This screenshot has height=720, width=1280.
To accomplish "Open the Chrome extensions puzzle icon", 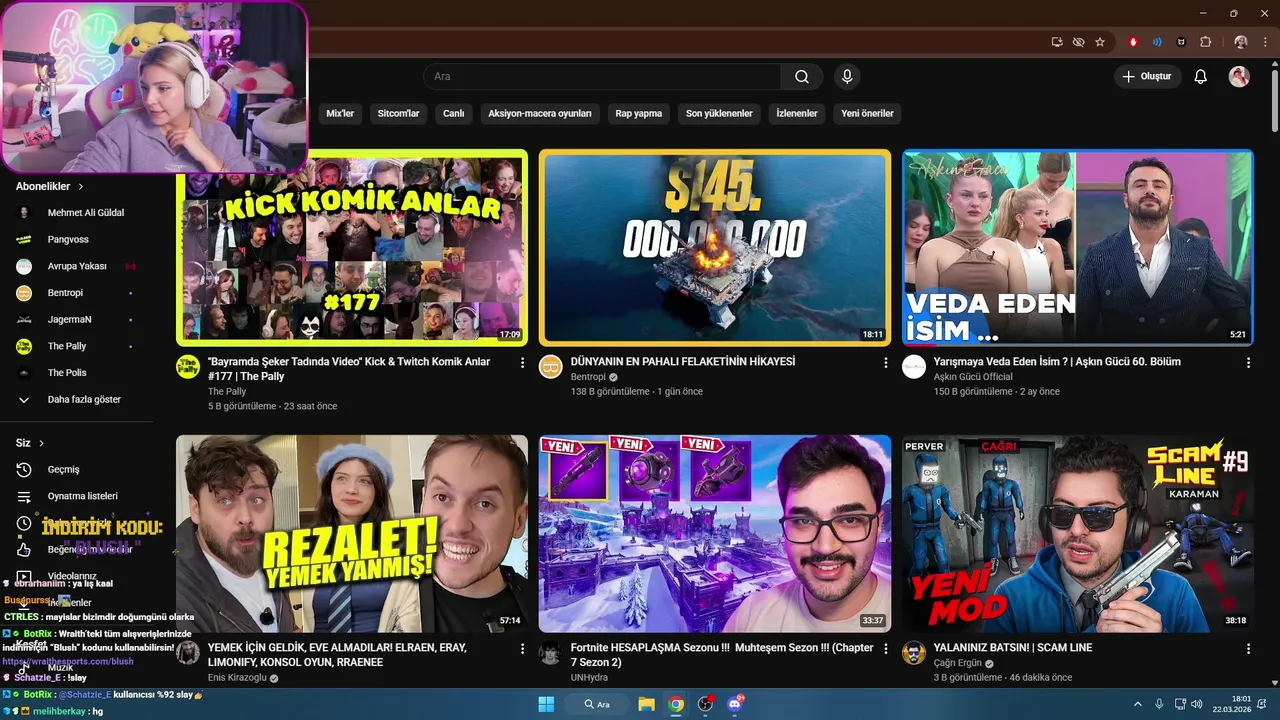I will 1205,42.
